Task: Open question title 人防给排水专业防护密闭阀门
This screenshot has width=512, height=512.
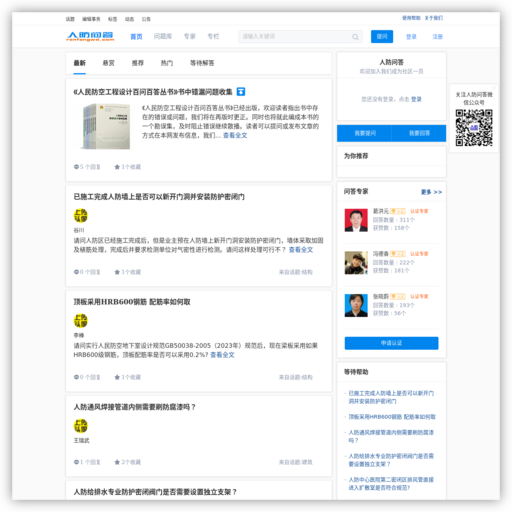Action: coord(155,492)
